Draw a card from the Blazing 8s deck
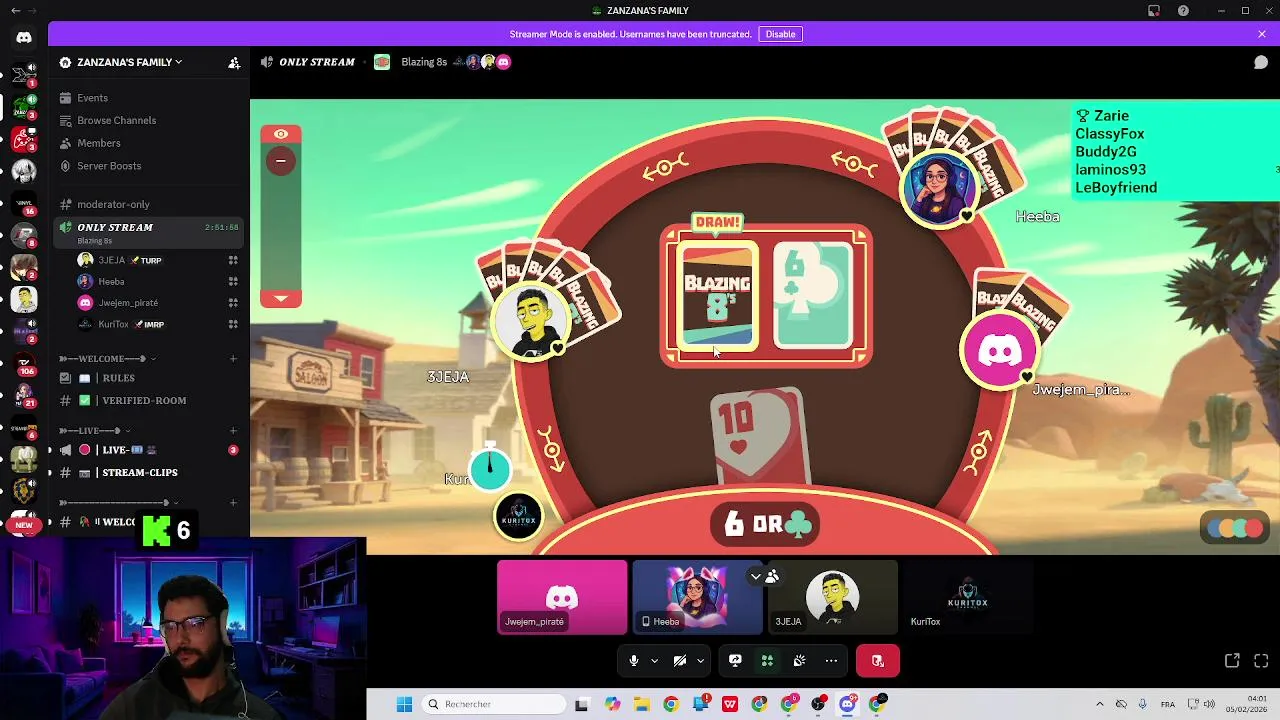Viewport: 1280px width, 720px height. pyautogui.click(x=717, y=297)
